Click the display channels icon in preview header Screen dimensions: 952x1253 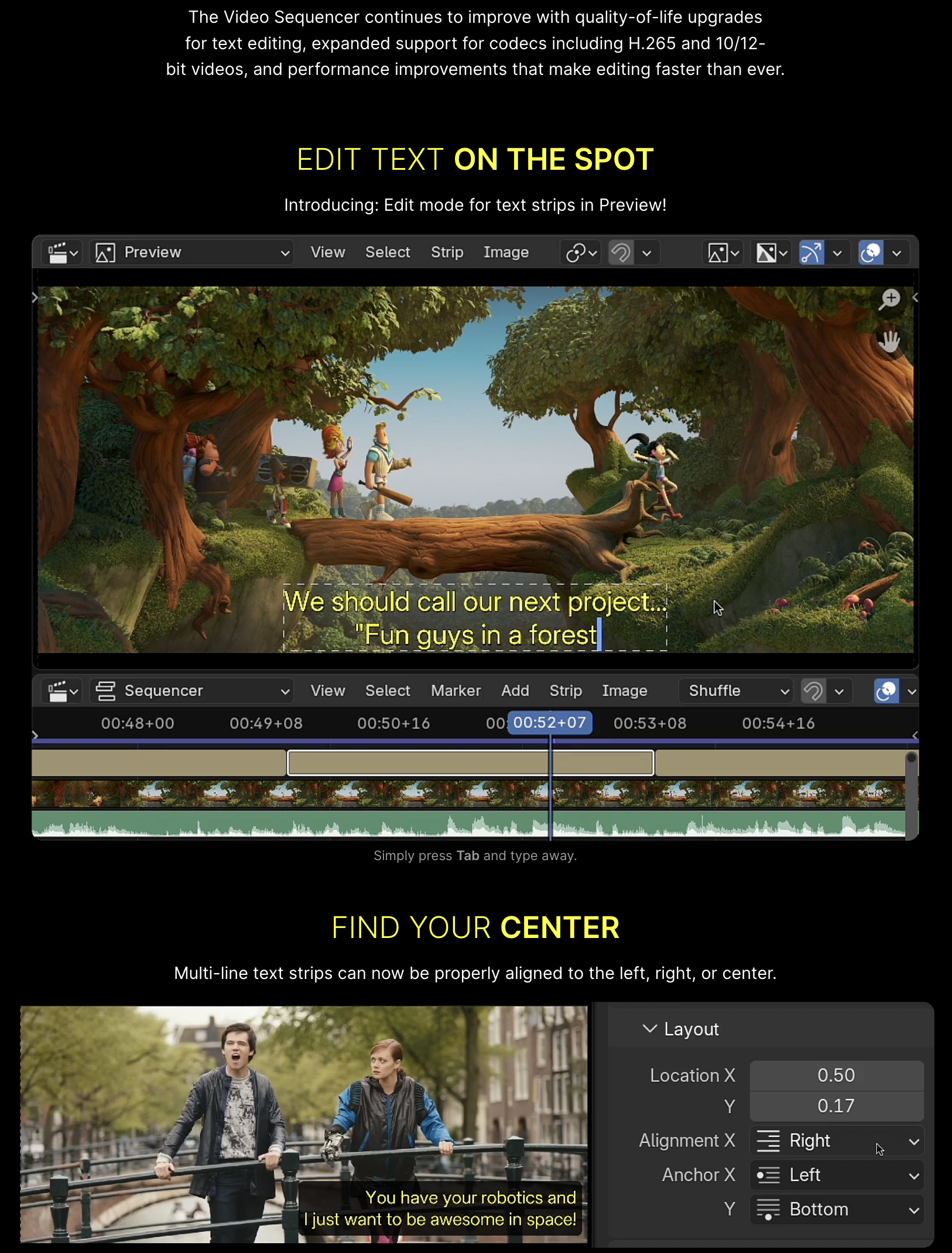(x=722, y=253)
